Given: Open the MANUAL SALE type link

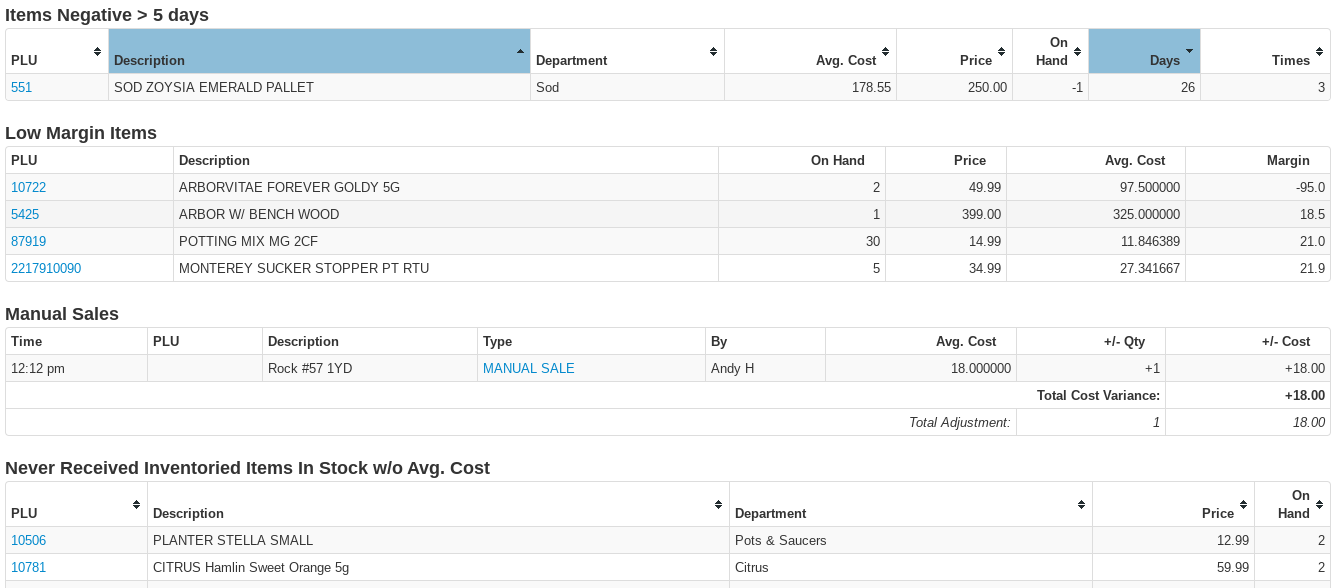Looking at the screenshot, I should pyautogui.click(x=528, y=368).
